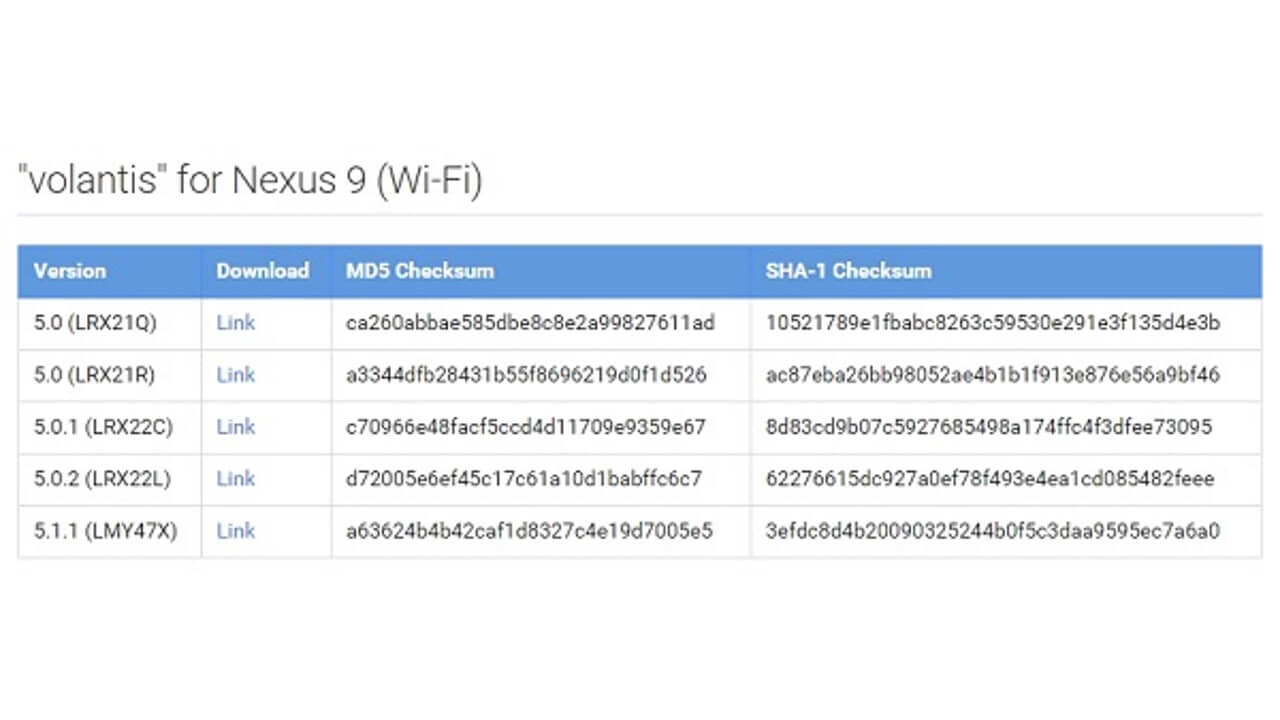Open the download Link for 5.0 (LRX21R)

236,375
